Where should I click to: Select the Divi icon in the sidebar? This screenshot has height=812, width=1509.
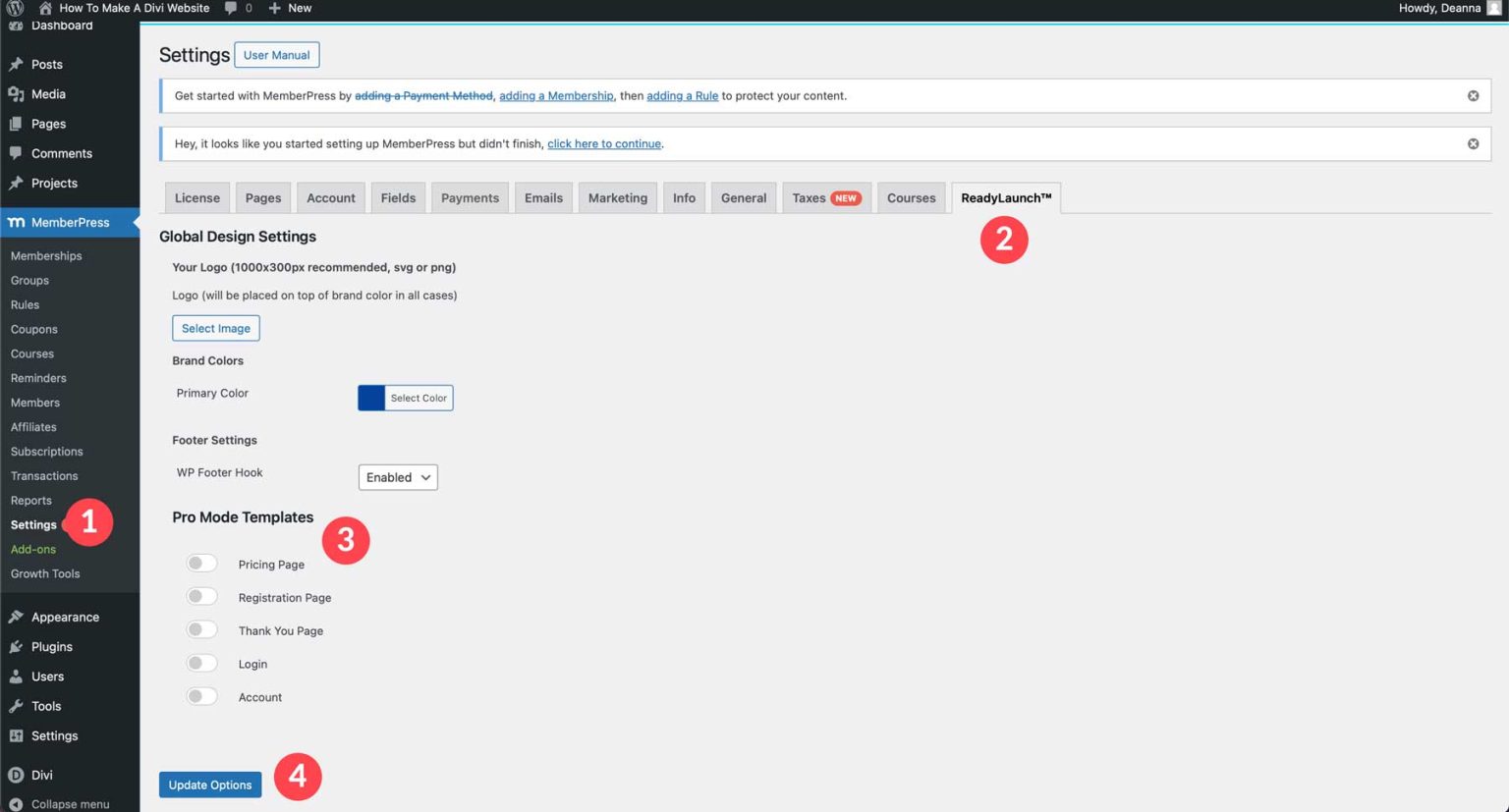[x=17, y=774]
